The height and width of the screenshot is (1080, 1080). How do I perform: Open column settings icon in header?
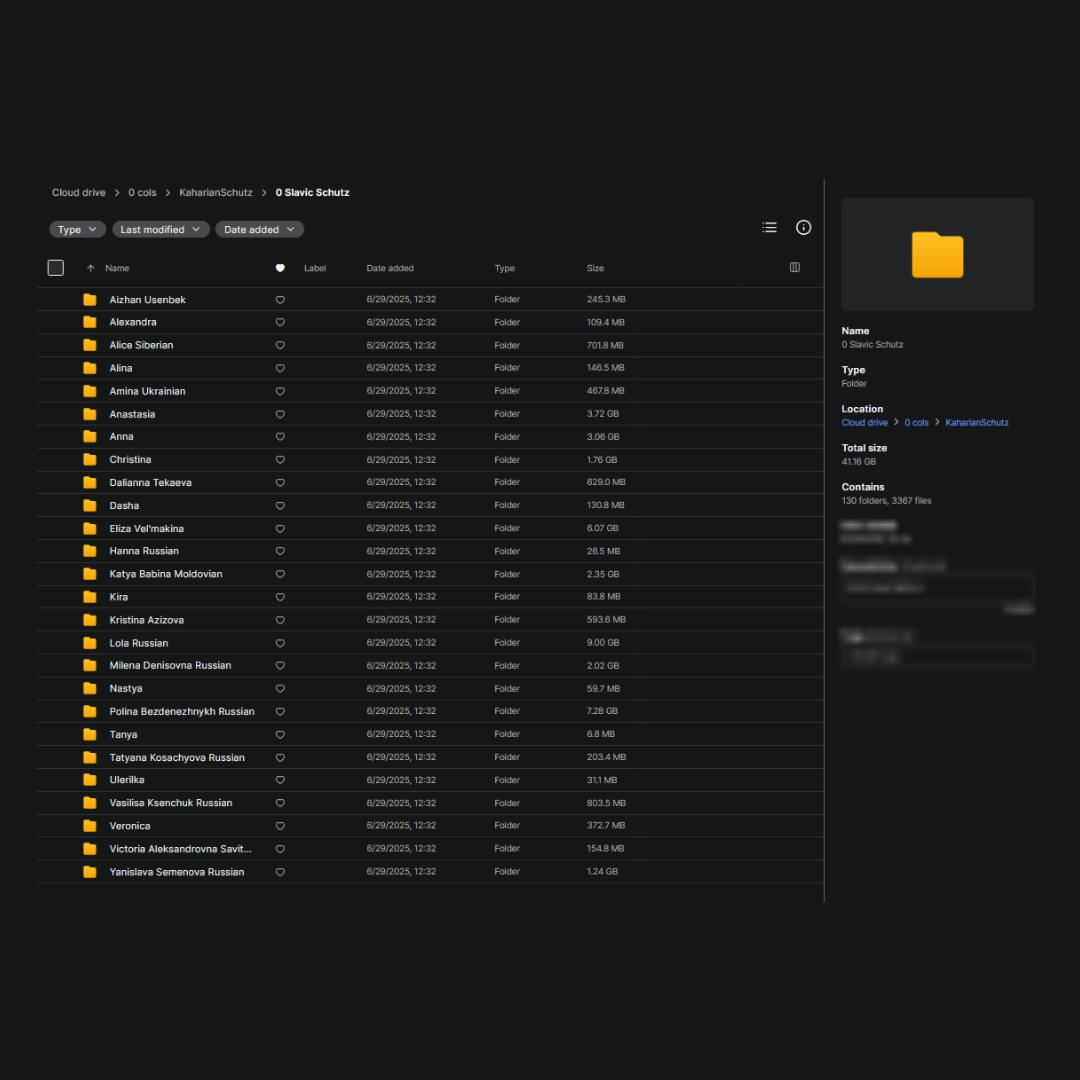[795, 268]
